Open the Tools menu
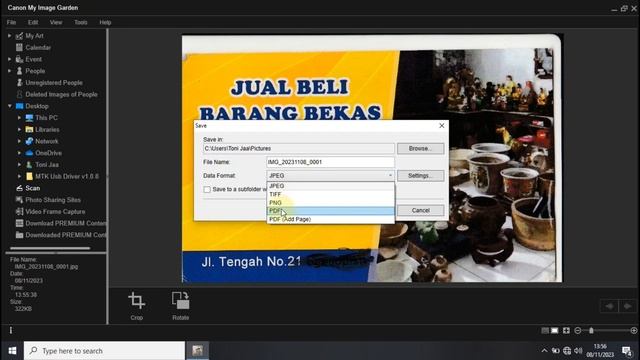Viewport: 640px width, 360px height. click(x=81, y=22)
